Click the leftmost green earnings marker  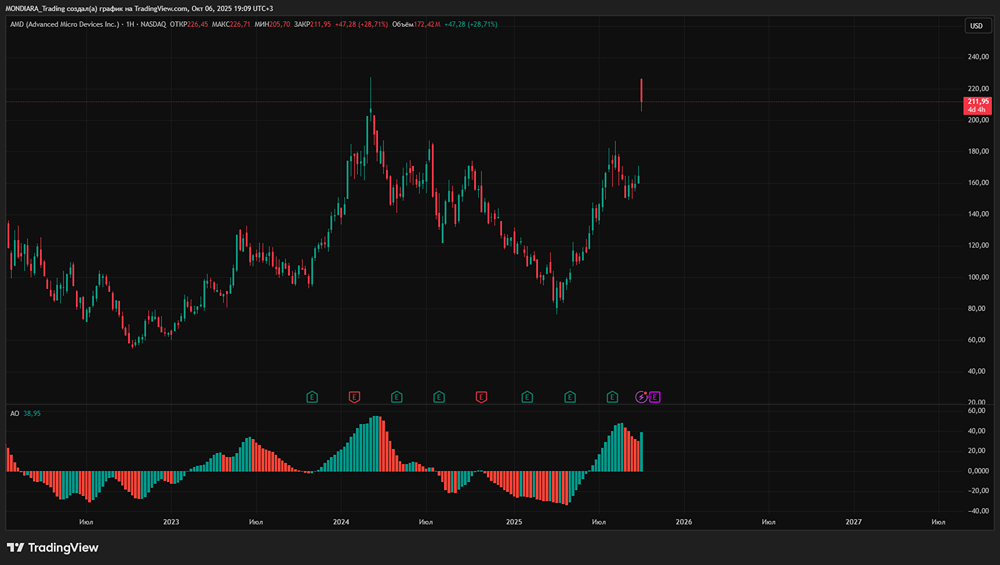(x=312, y=397)
